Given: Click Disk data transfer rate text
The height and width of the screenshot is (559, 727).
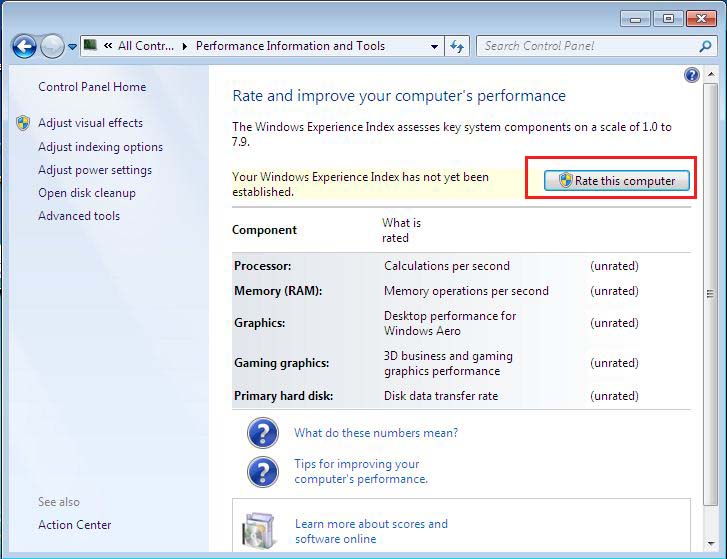Looking at the screenshot, I should coord(440,396).
